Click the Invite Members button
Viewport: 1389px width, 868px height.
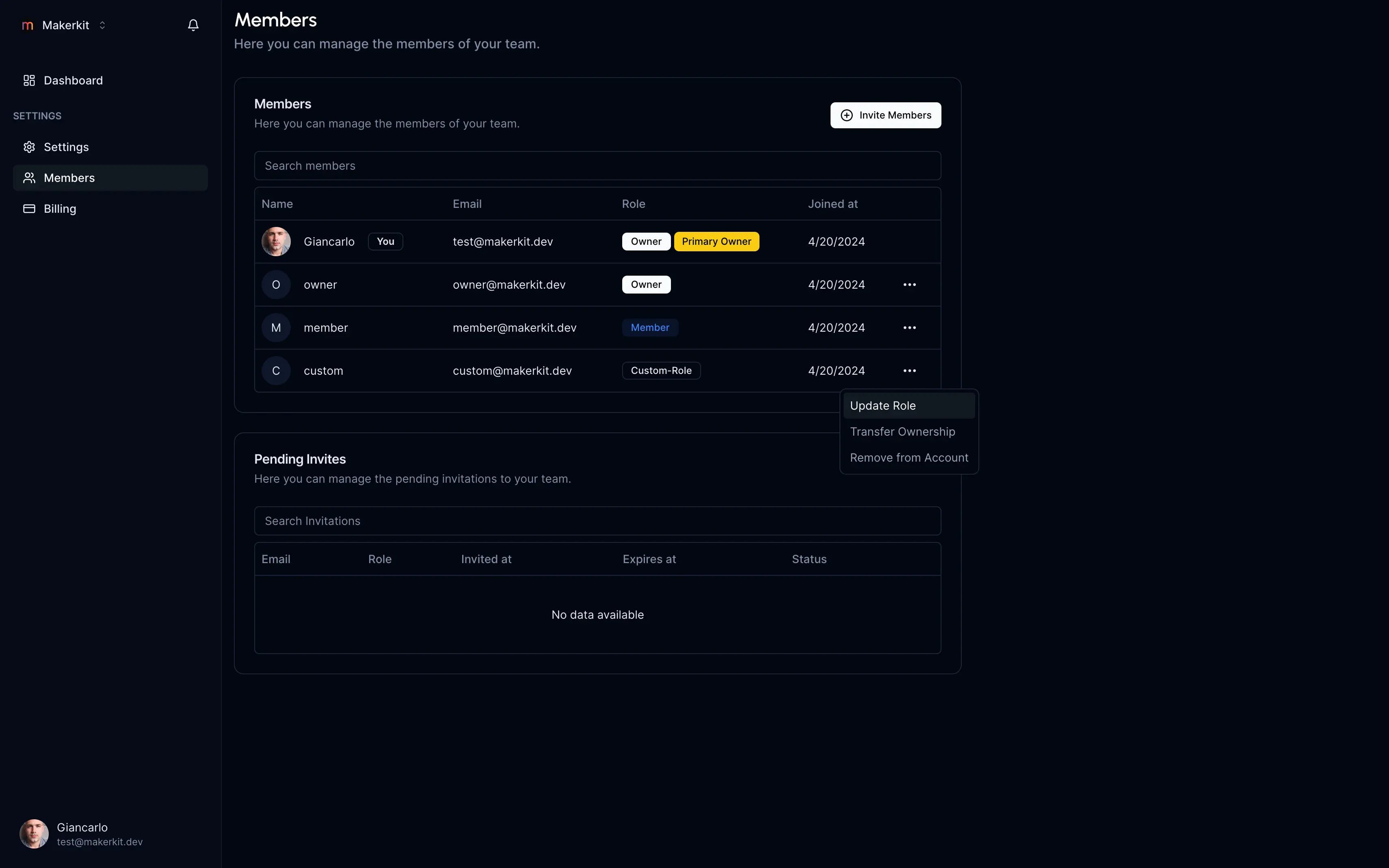pos(885,115)
